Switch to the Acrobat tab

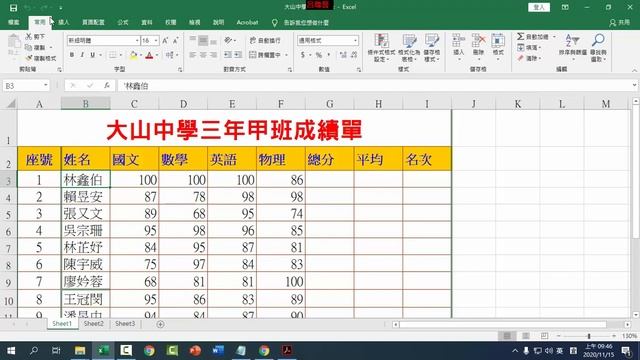coord(247,22)
